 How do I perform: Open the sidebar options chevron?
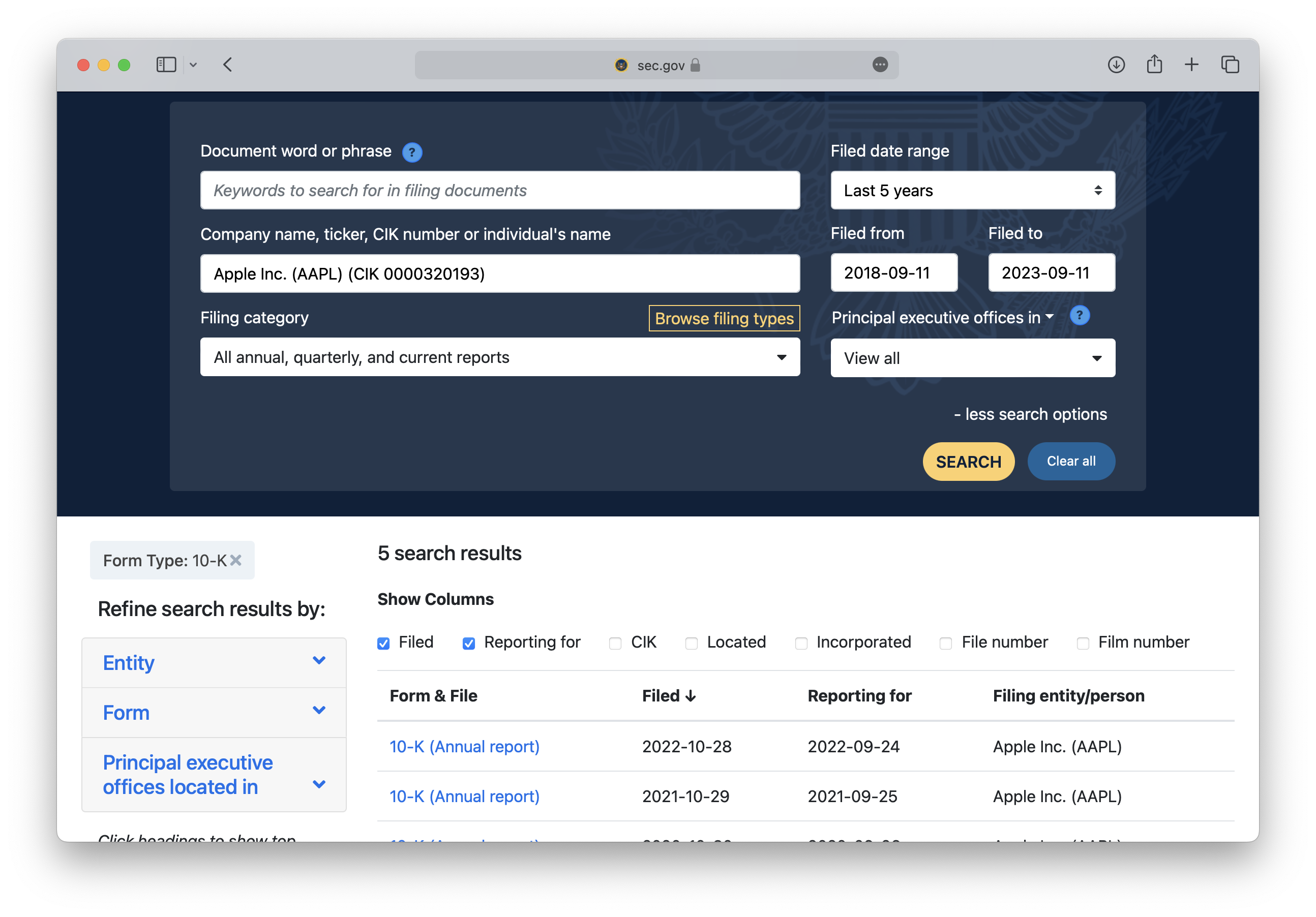tap(193, 65)
